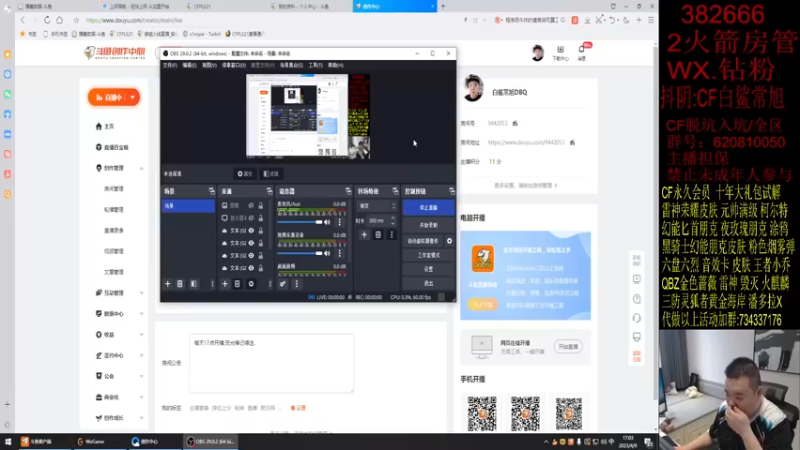
Task: Delete selected source with Sources trash icon
Action: [x=237, y=284]
